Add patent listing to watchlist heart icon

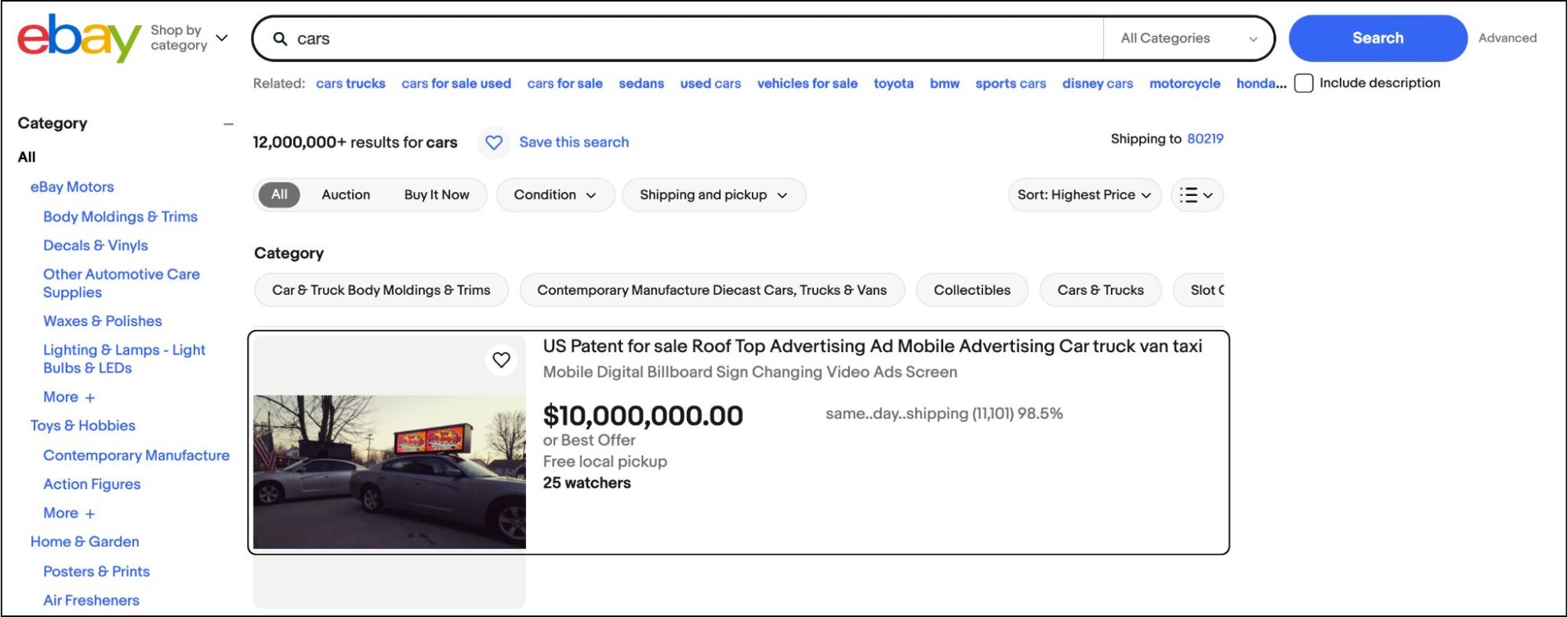point(501,360)
